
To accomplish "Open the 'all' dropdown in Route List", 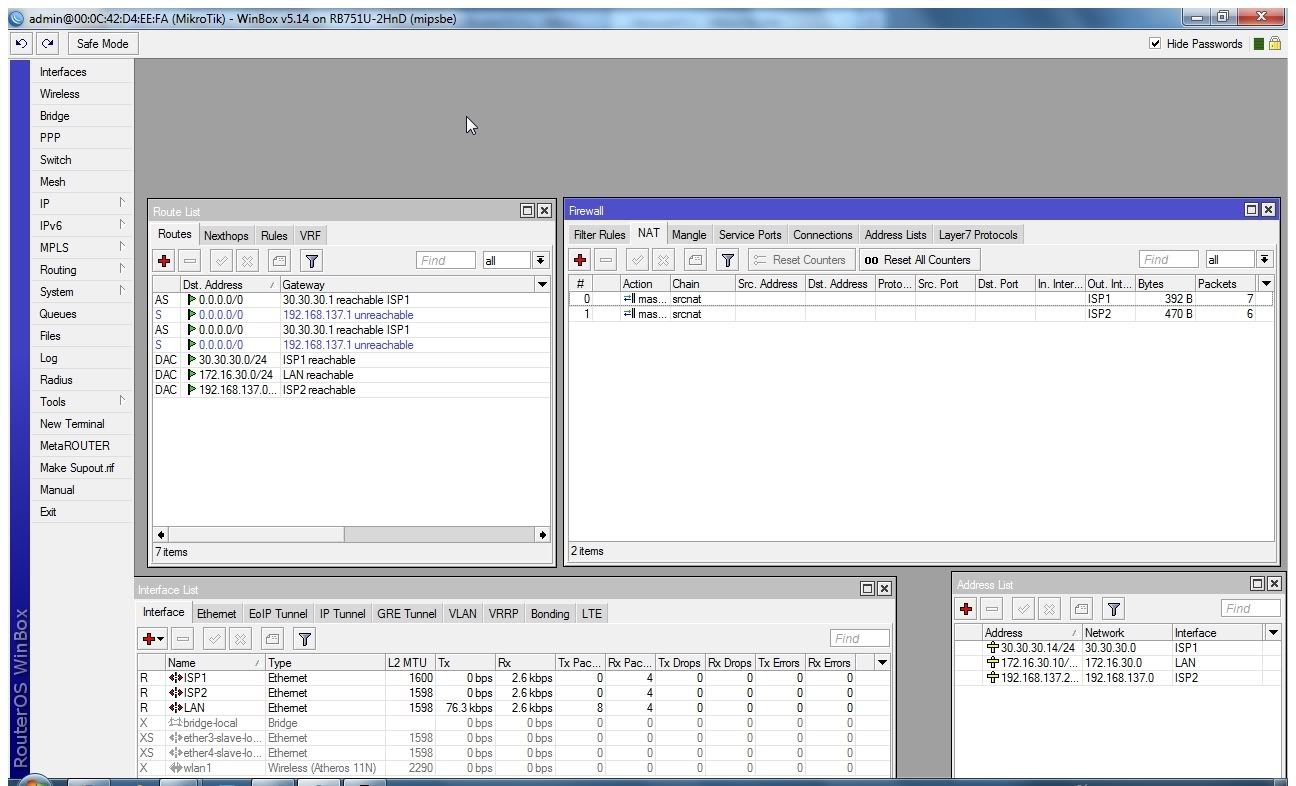I will (x=540, y=260).
